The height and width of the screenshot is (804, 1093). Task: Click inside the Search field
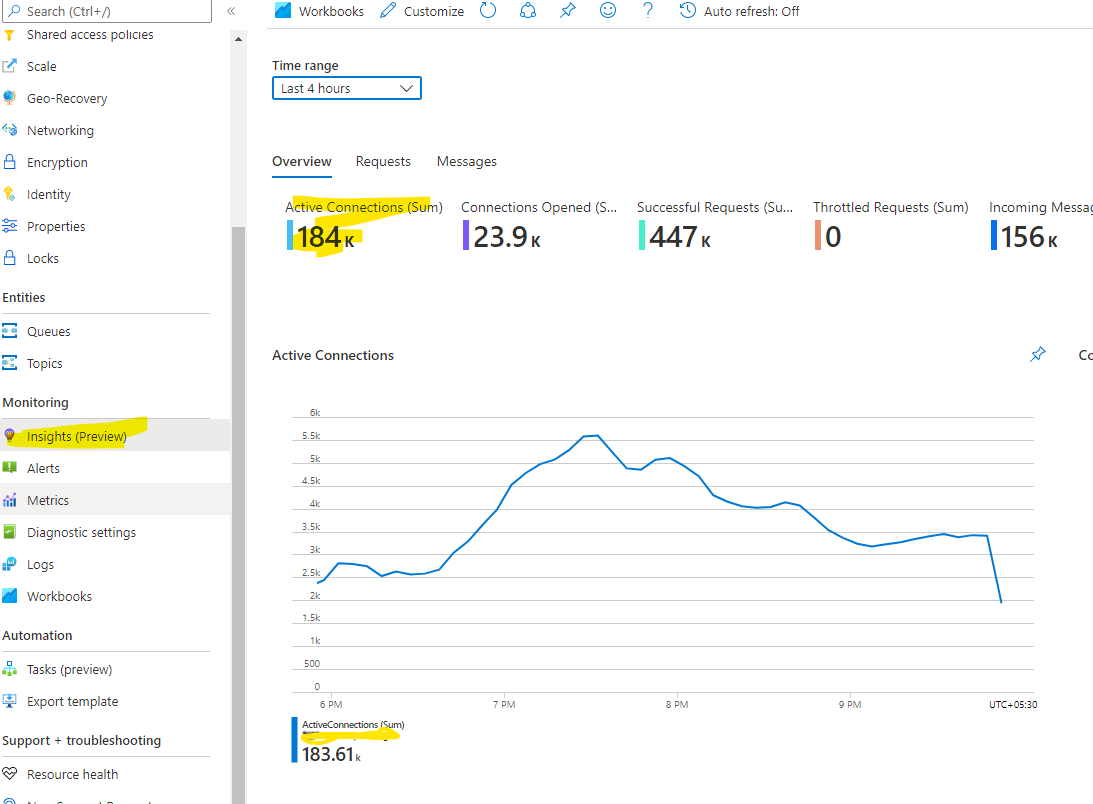coord(105,11)
